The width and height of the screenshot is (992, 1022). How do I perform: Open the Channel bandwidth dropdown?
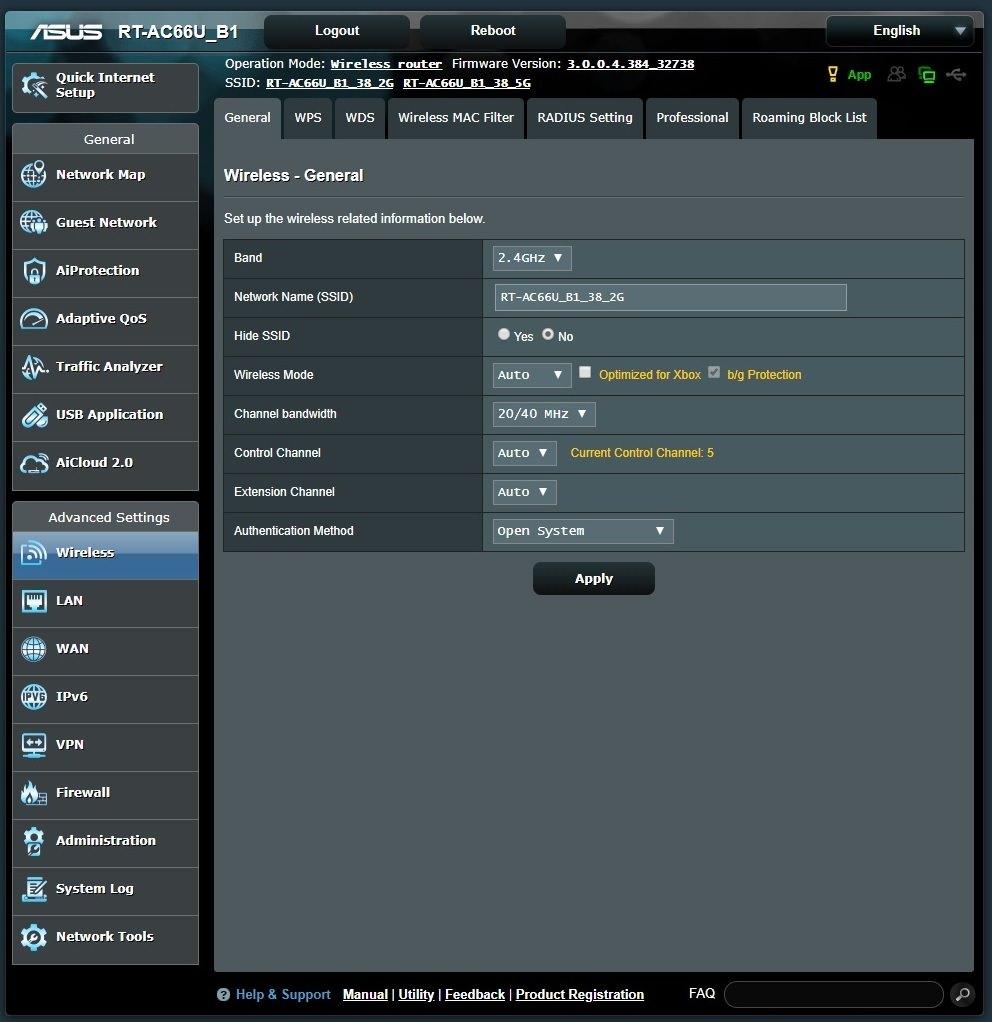click(x=544, y=415)
